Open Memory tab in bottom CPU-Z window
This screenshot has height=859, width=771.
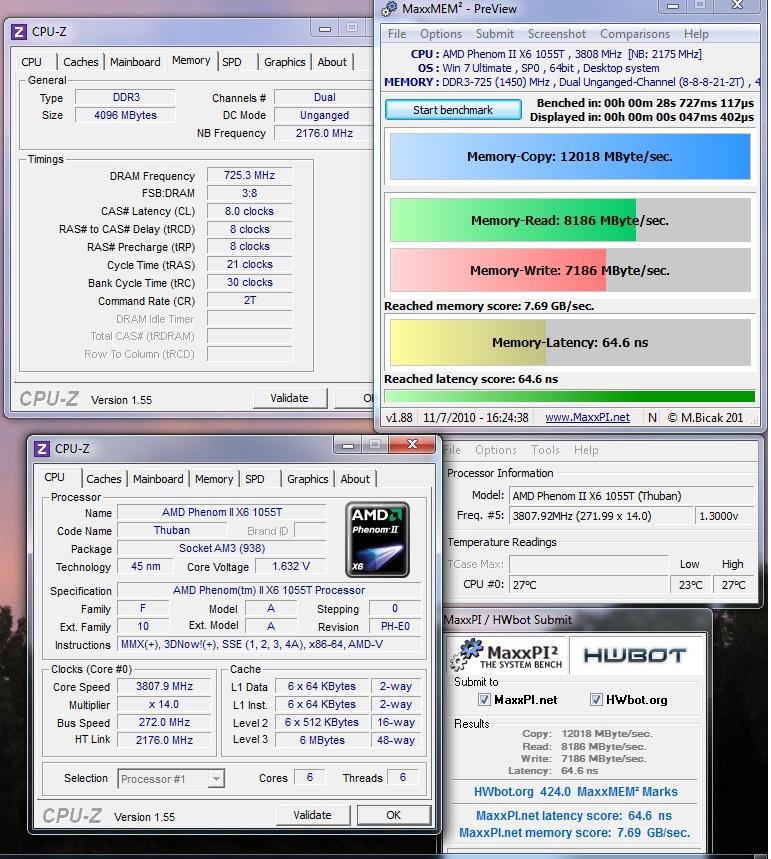click(214, 479)
